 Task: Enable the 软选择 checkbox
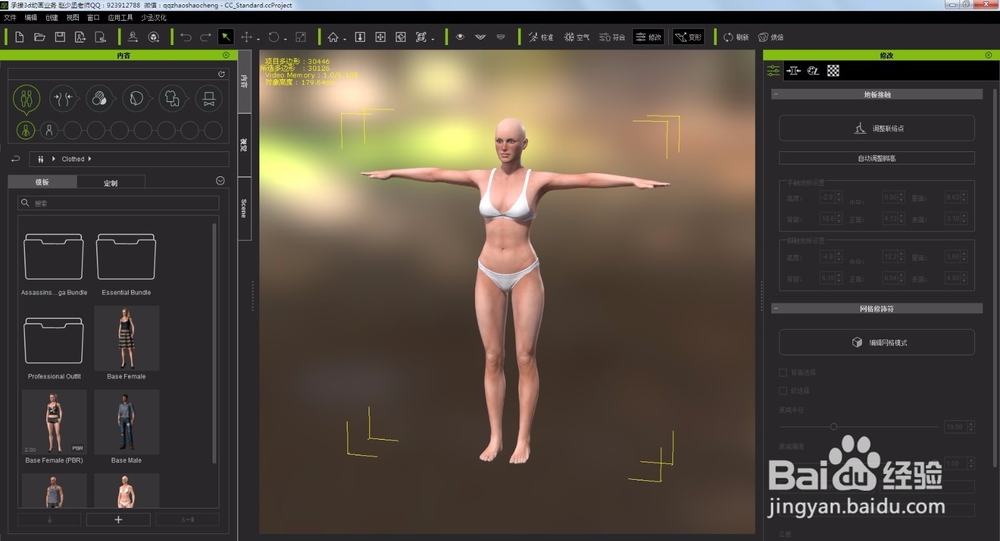pyautogui.click(x=783, y=390)
